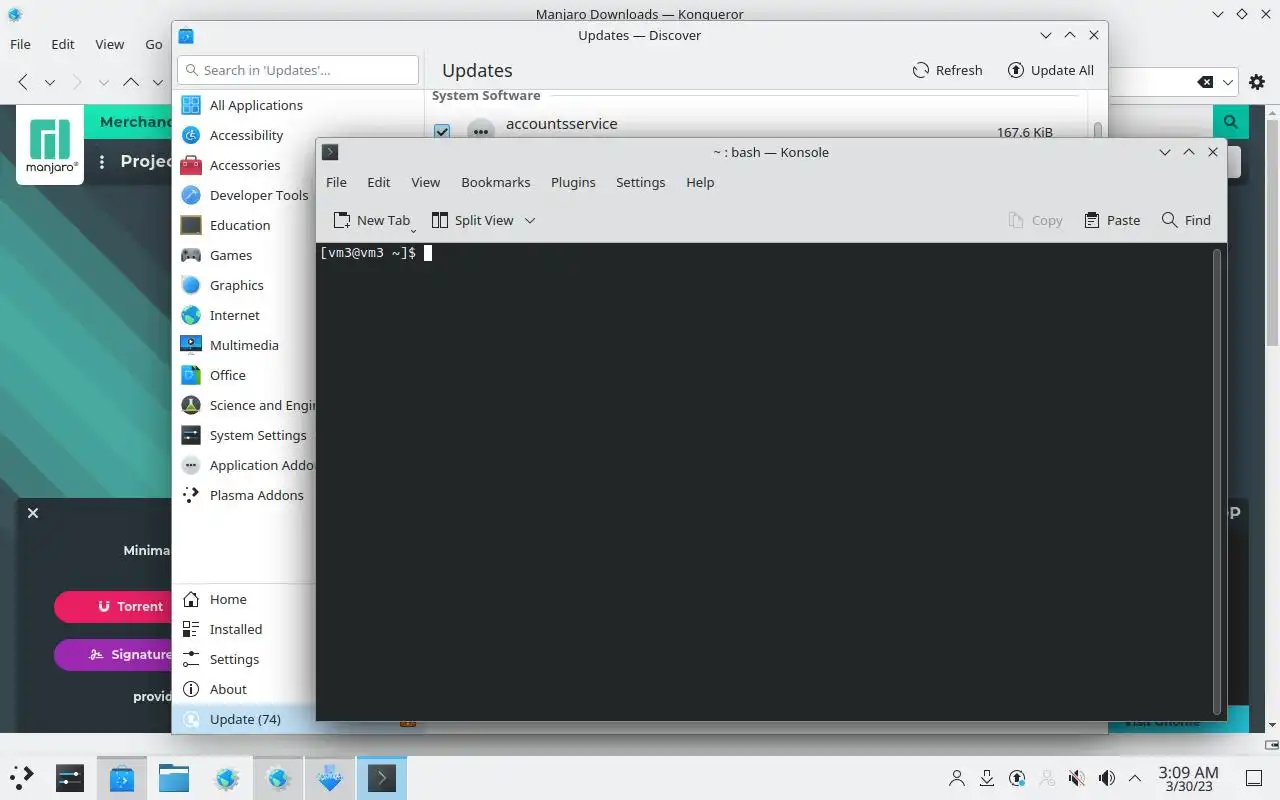Open the Konsole Settings menu
1280x800 pixels.
point(640,182)
